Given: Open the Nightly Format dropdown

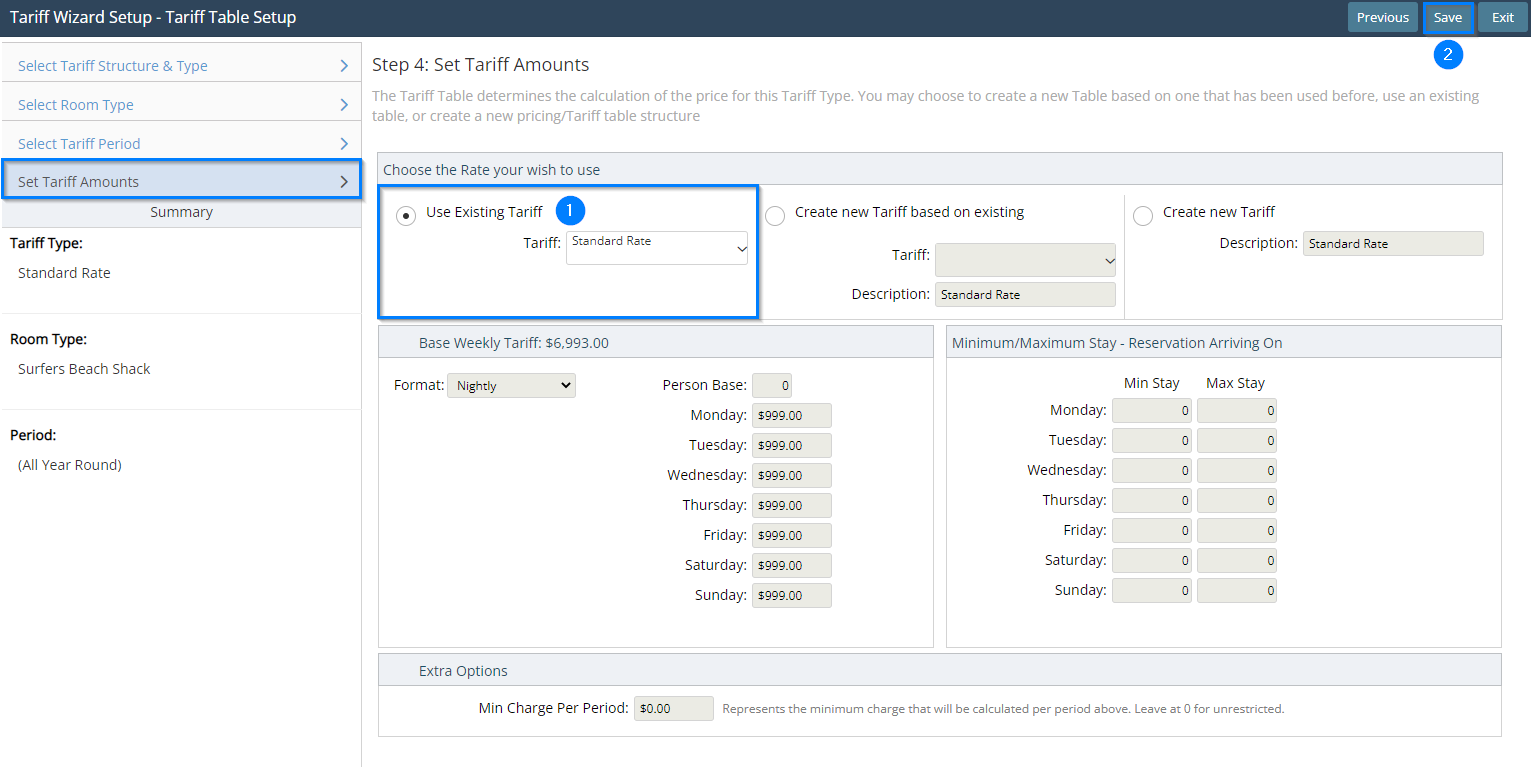Looking at the screenshot, I should coord(511,386).
